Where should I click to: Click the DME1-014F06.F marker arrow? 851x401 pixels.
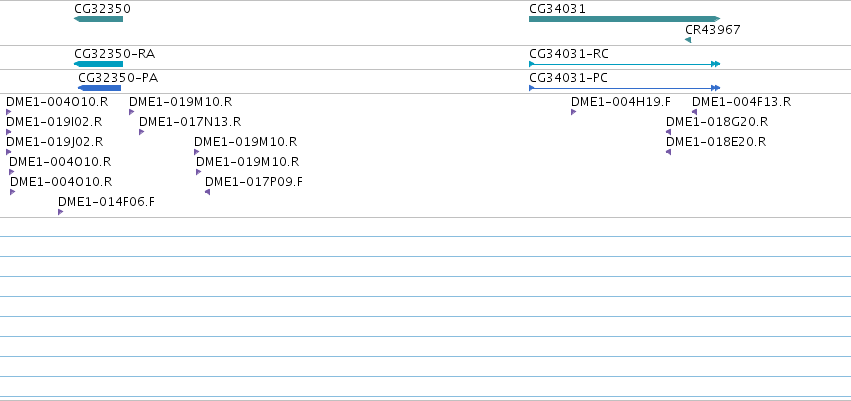(x=61, y=212)
